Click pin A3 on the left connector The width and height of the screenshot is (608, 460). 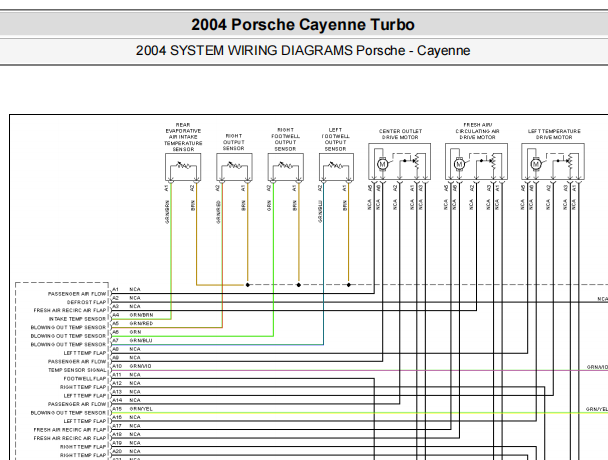click(x=115, y=306)
